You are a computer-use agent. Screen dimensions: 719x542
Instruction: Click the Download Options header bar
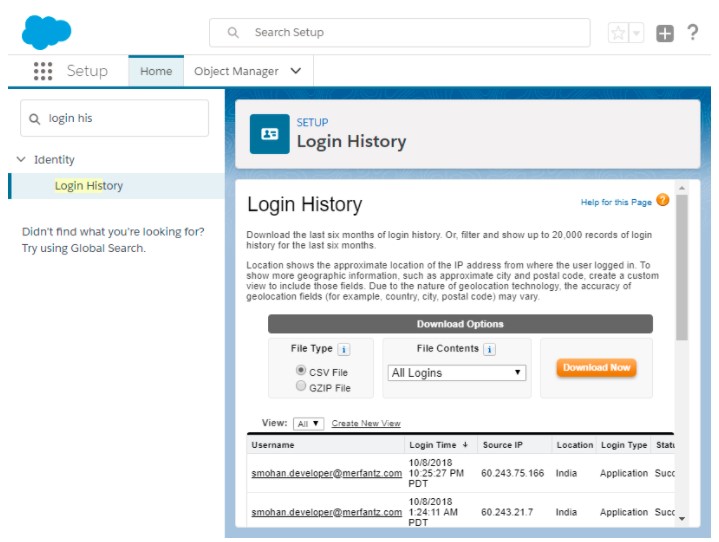tap(460, 324)
